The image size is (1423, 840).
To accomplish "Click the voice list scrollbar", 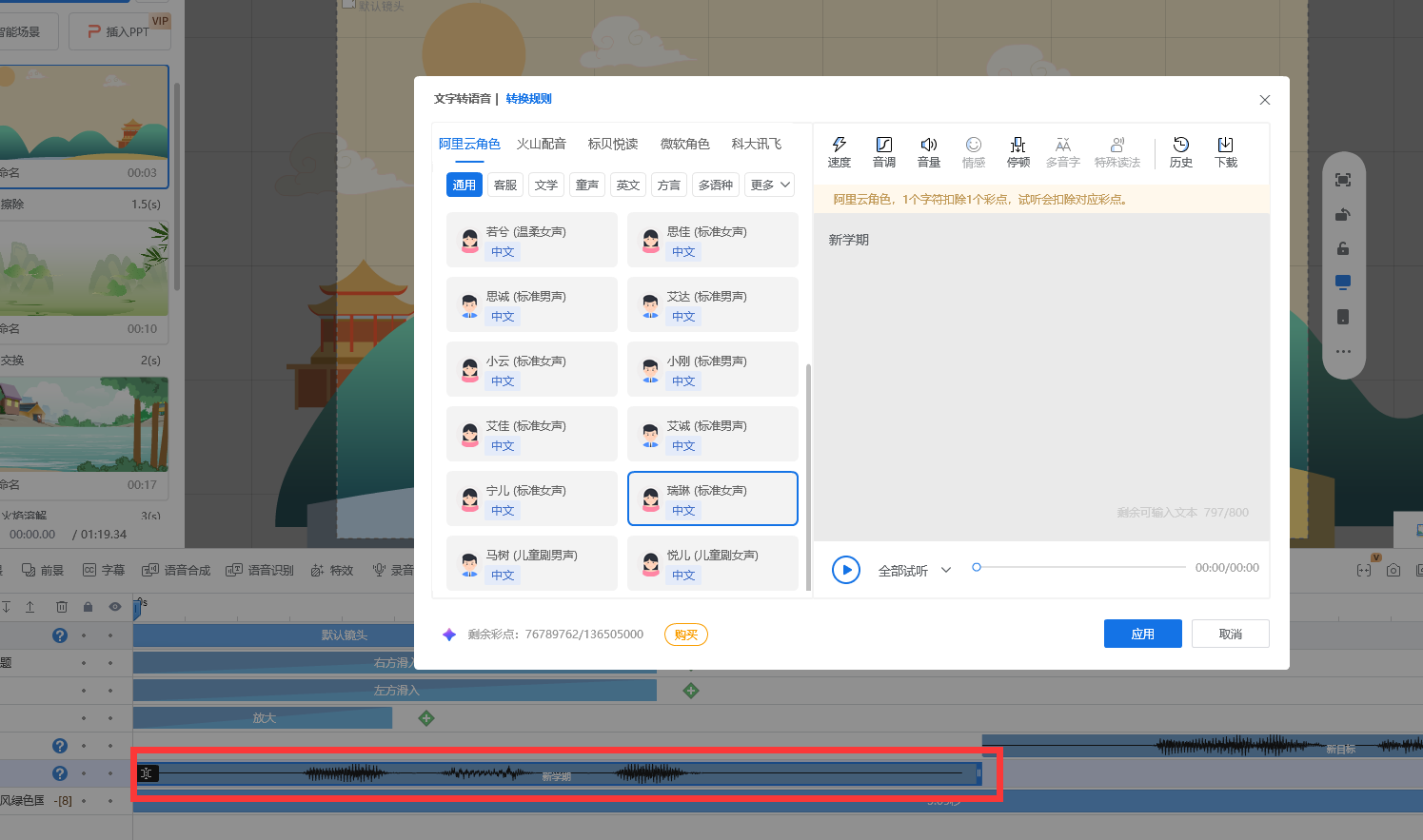I will click(x=809, y=476).
